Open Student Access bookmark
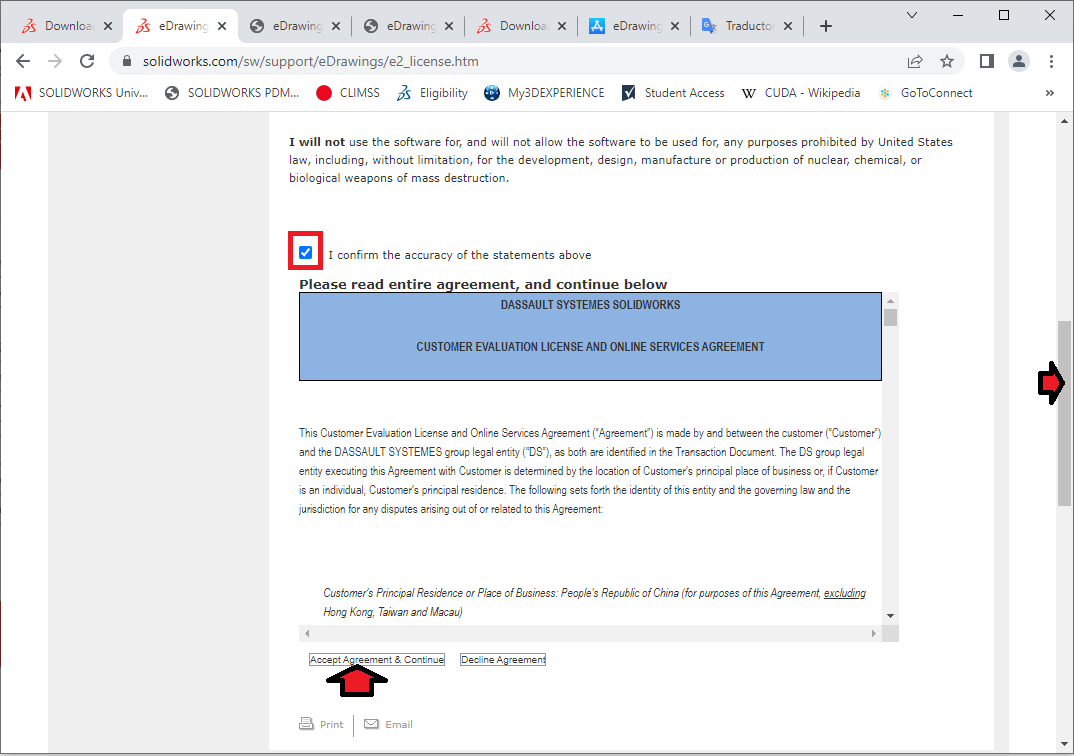 (x=673, y=93)
